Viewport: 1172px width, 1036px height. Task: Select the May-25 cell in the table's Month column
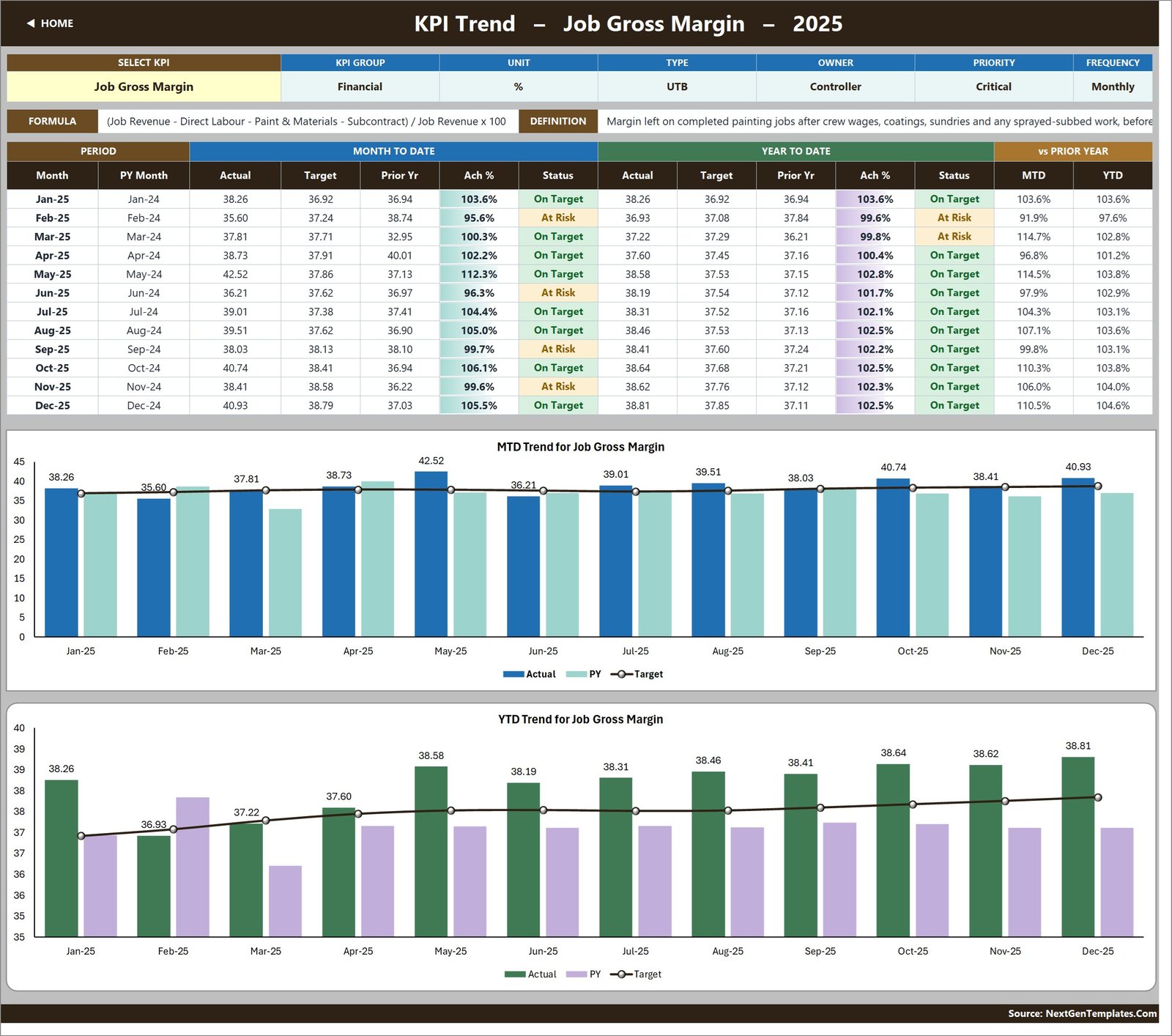click(x=53, y=274)
